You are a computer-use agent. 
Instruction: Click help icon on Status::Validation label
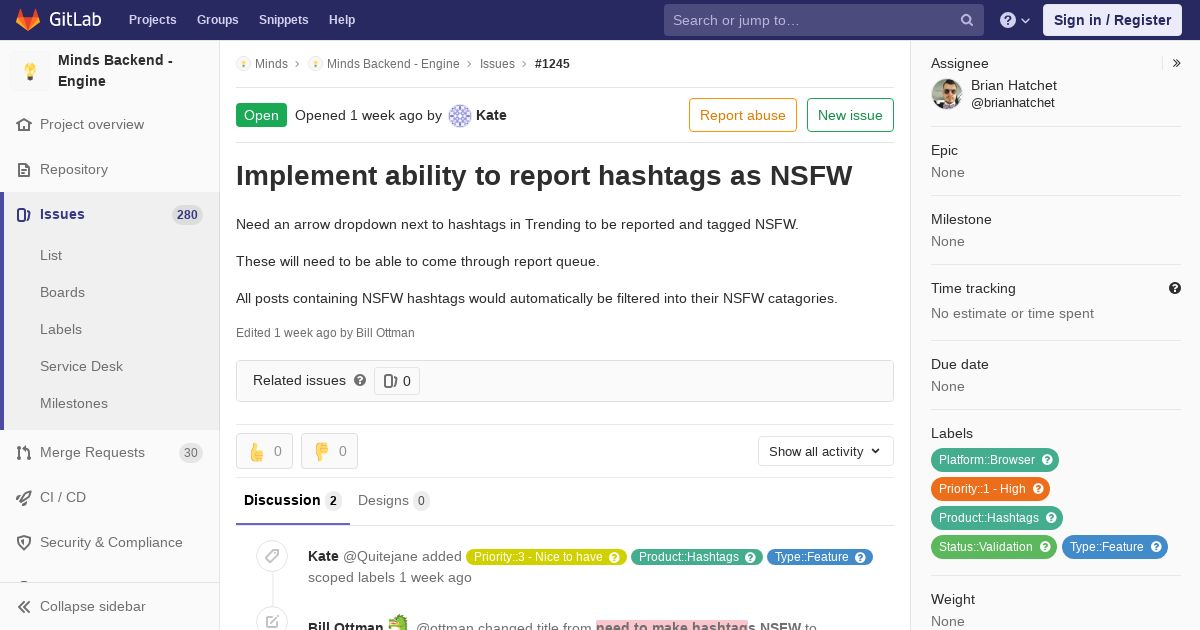tap(1045, 547)
